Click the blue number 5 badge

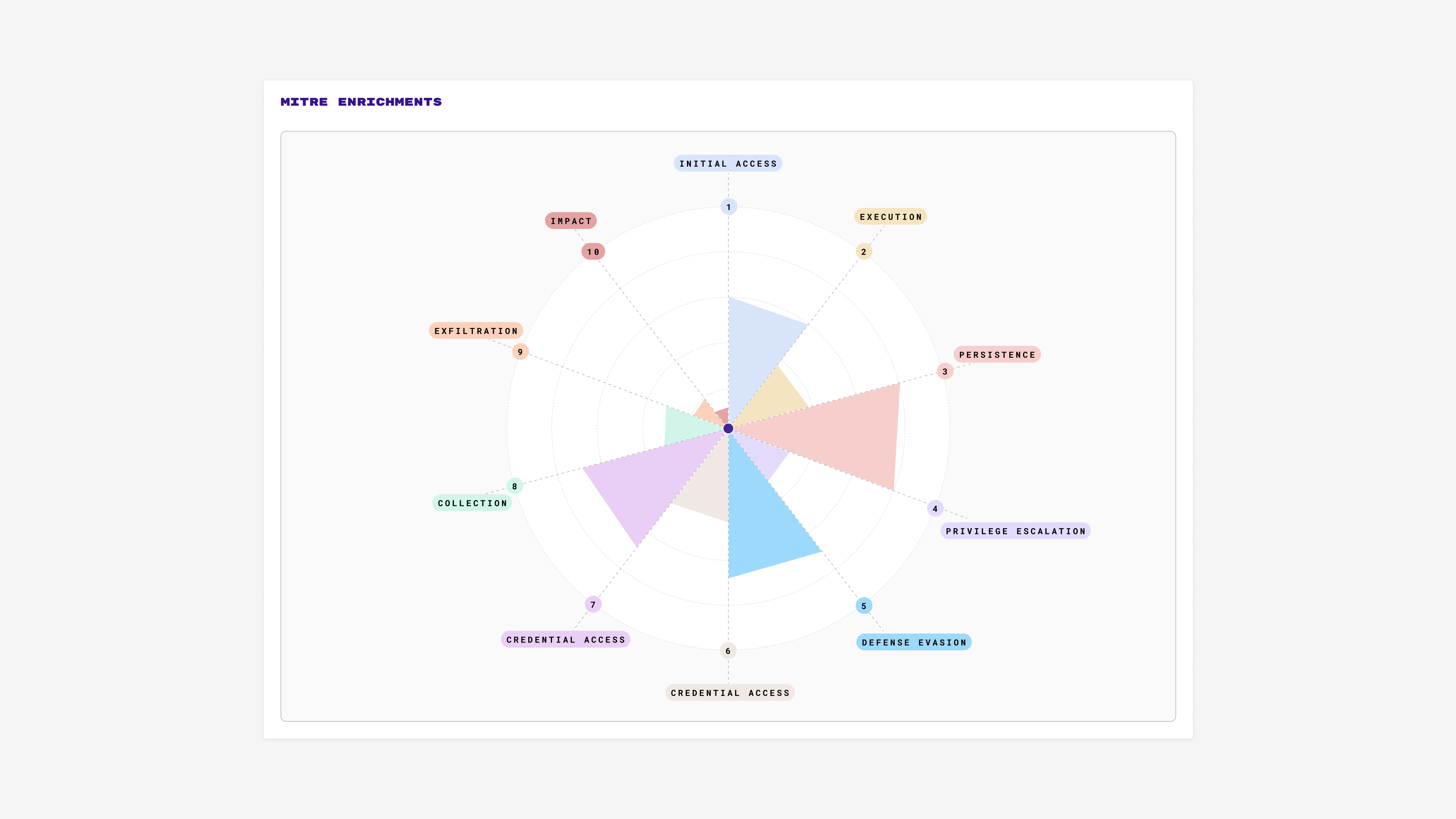click(864, 606)
